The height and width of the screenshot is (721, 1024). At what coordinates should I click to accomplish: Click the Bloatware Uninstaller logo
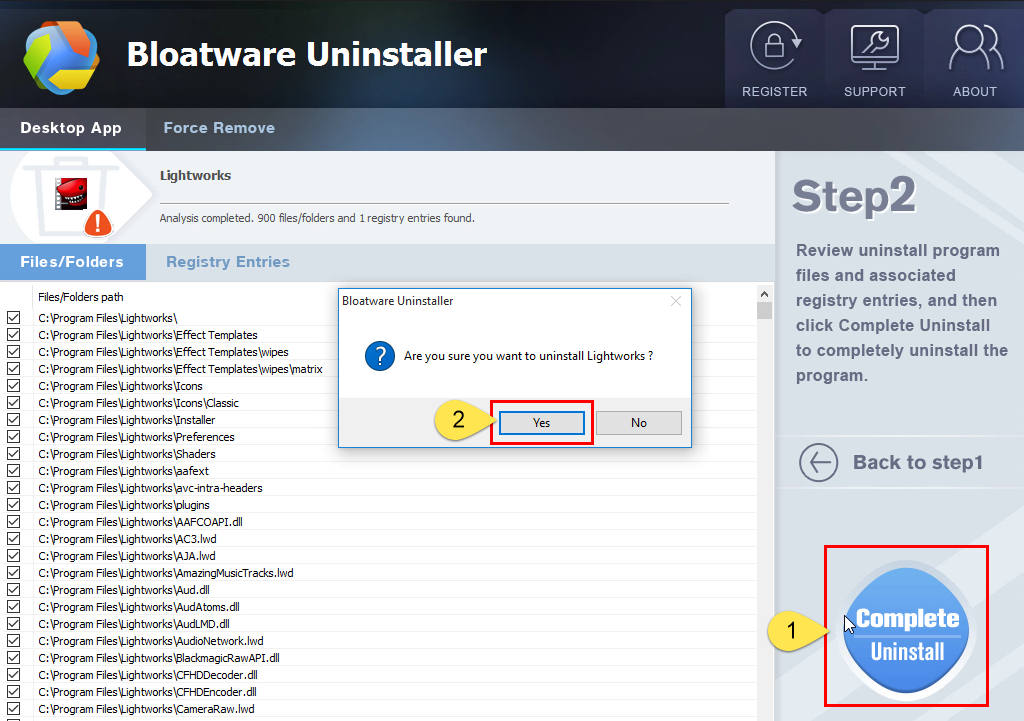coord(61,57)
